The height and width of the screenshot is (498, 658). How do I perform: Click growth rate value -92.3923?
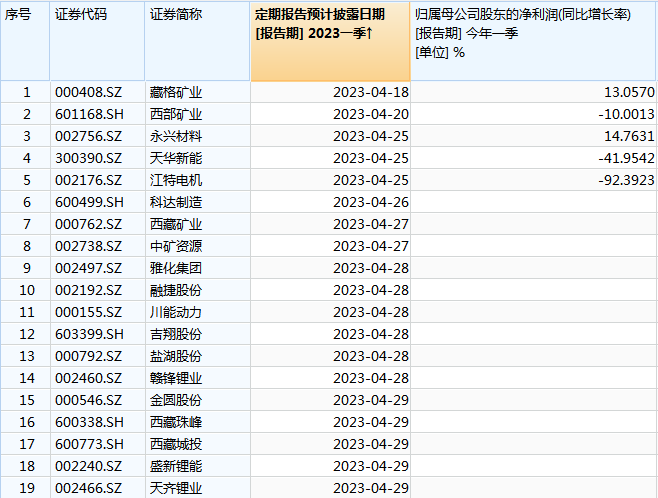pos(626,180)
